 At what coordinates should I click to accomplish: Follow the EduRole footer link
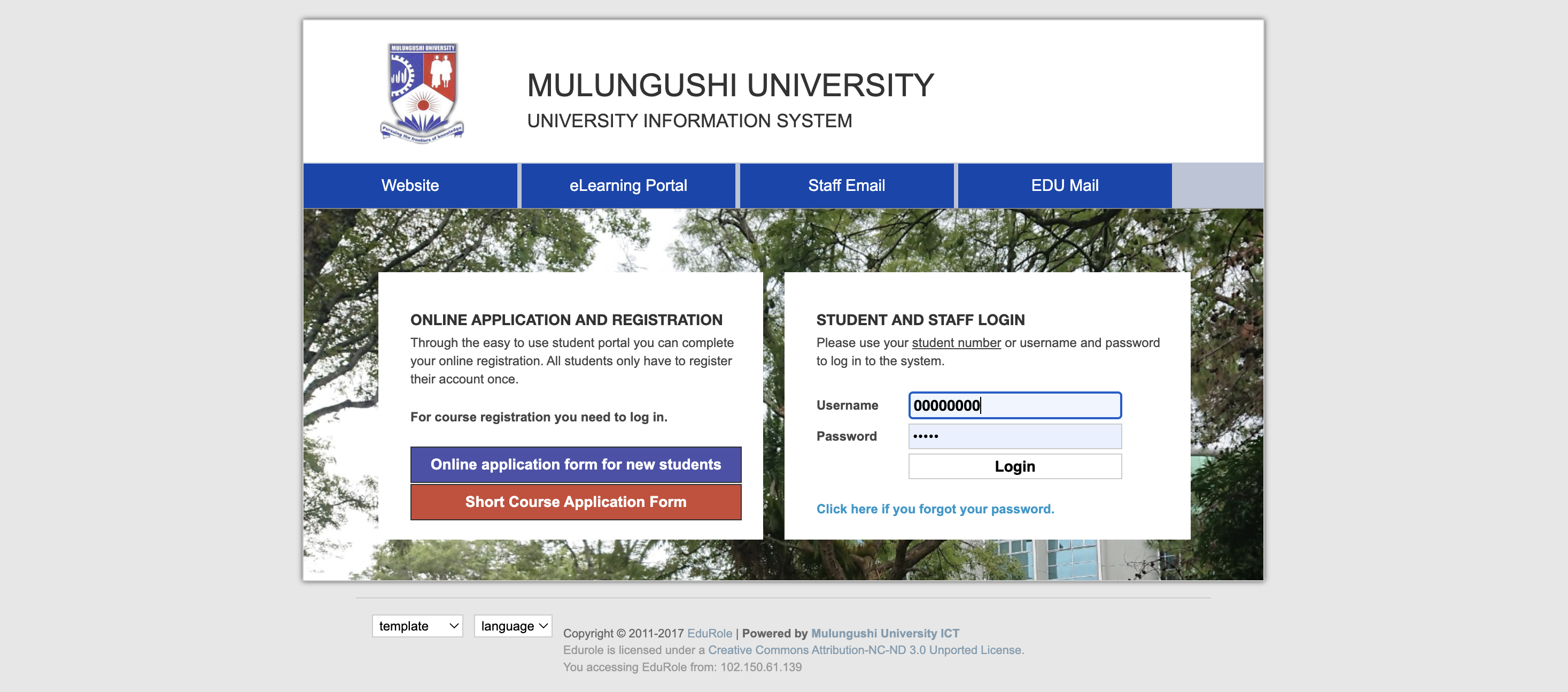coord(709,633)
